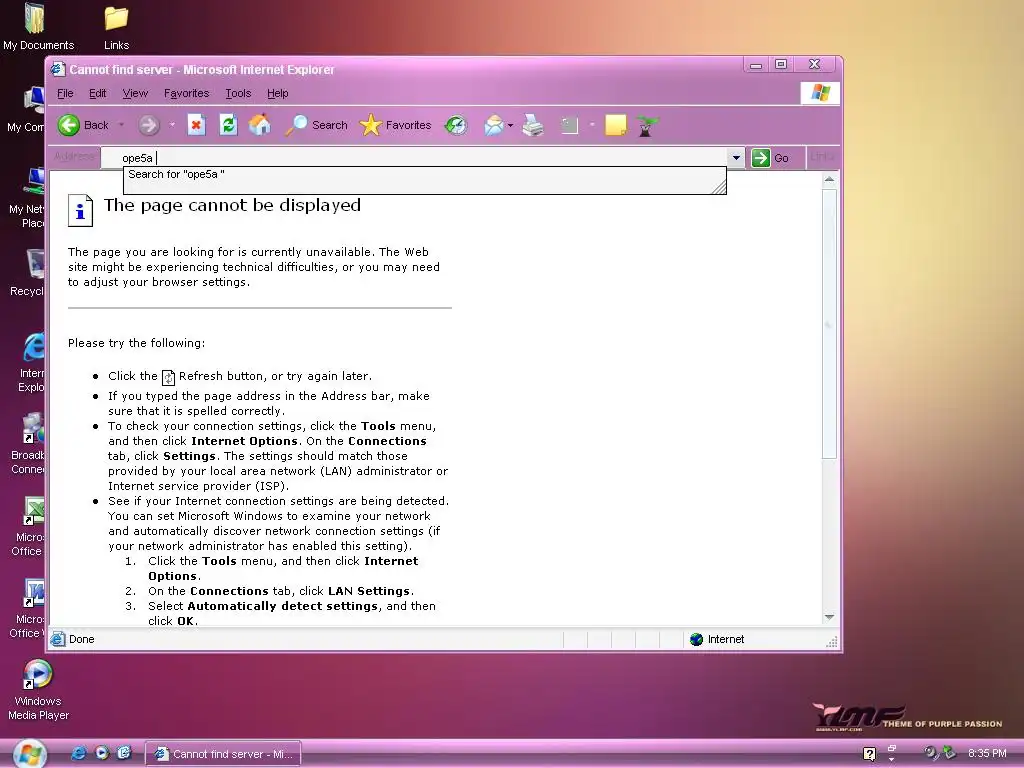Image resolution: width=1024 pixels, height=768 pixels.
Task: Expand the Mail button dropdown arrow
Action: pyautogui.click(x=510, y=125)
